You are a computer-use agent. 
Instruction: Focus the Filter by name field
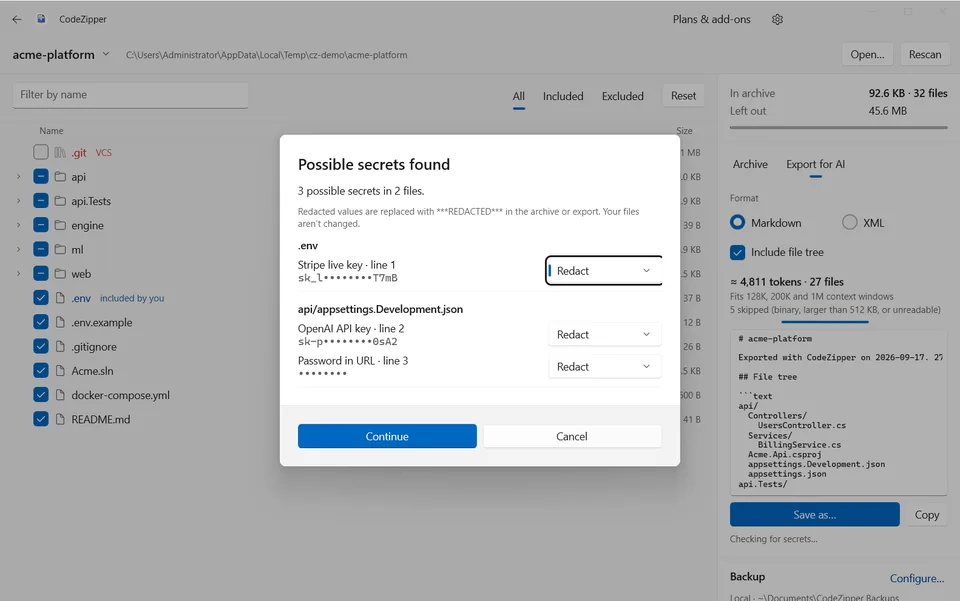tap(130, 95)
